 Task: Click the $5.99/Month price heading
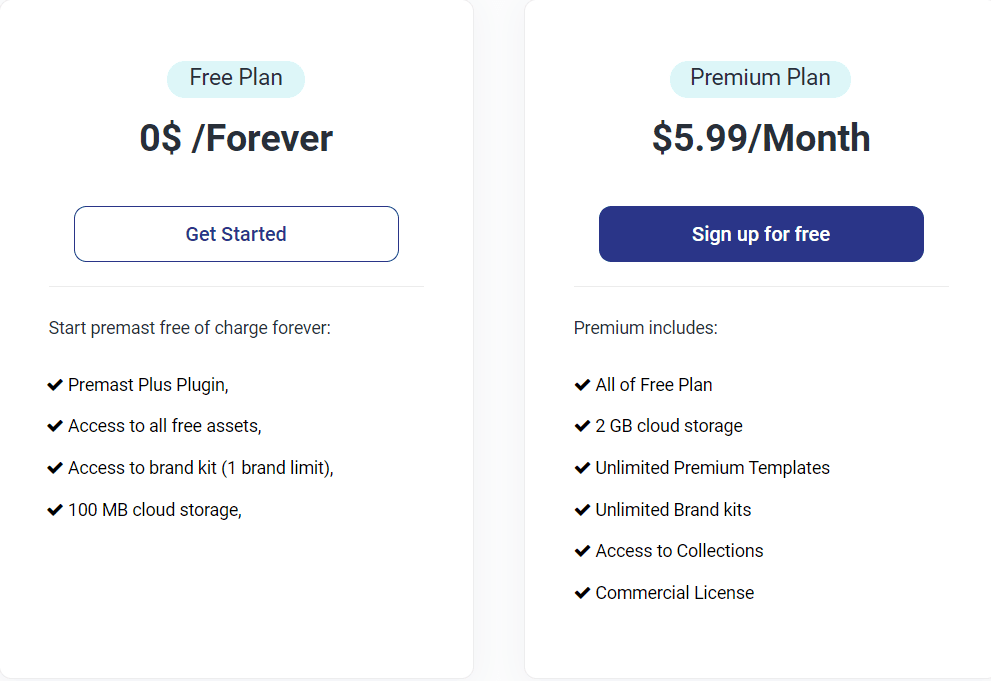[760, 138]
